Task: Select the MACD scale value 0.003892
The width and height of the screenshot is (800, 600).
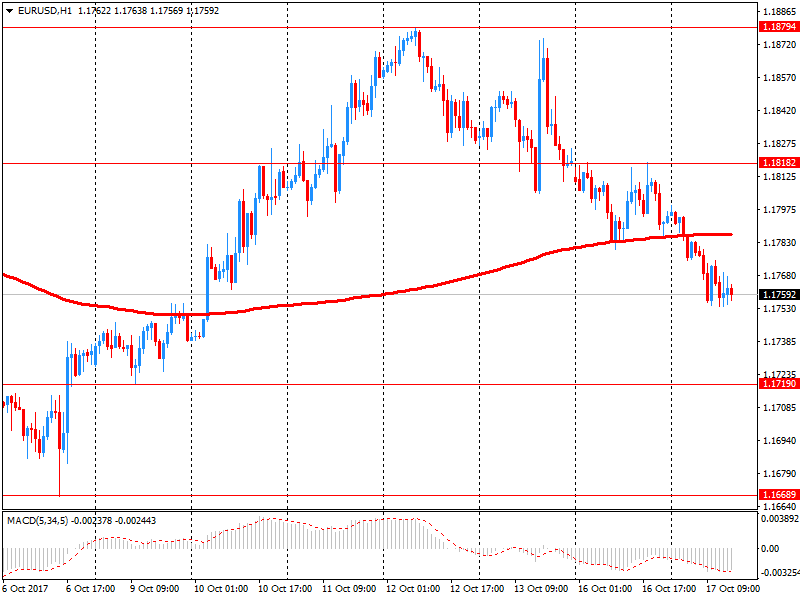Action: coord(780,519)
